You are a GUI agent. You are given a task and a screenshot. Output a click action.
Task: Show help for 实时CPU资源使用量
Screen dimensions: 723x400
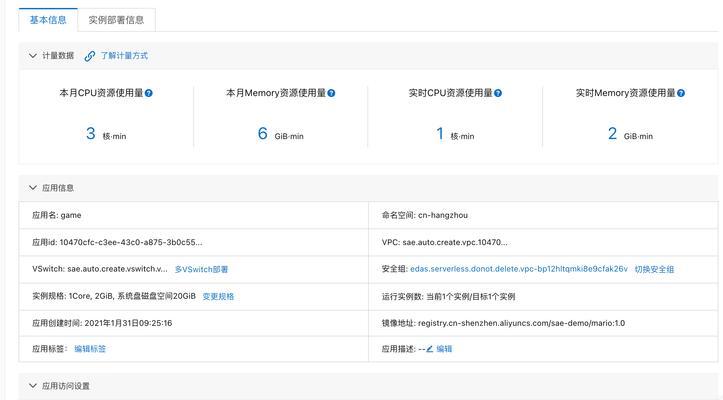pyautogui.click(x=498, y=93)
